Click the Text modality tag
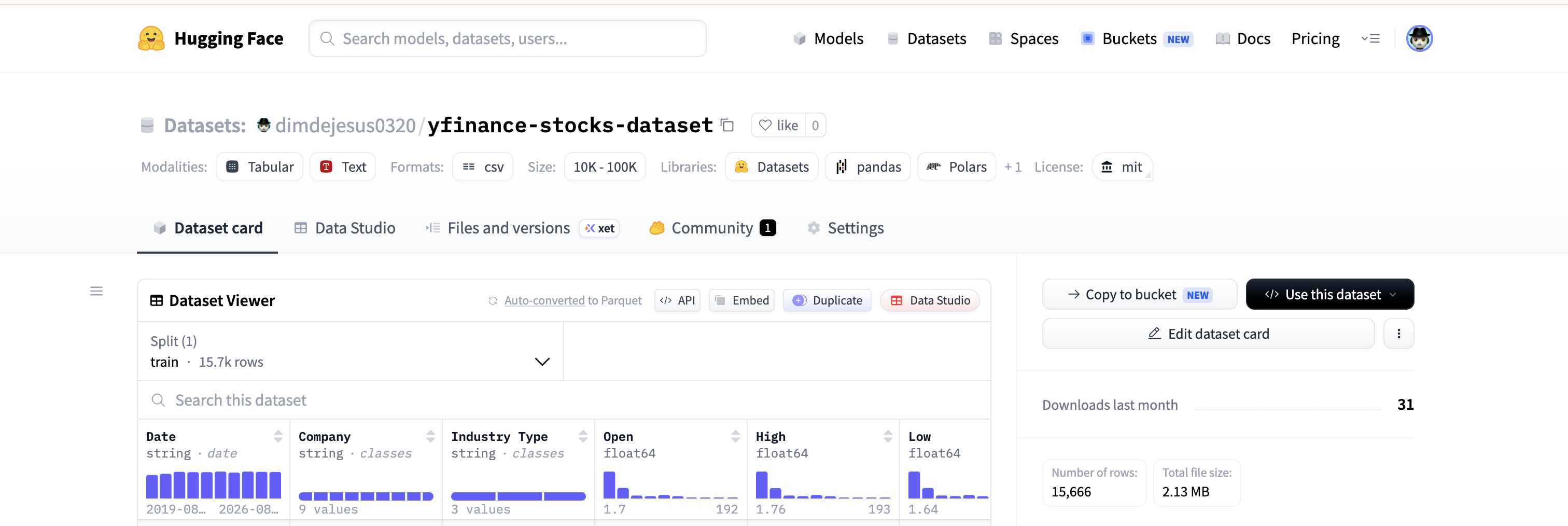1568x526 pixels. click(x=343, y=167)
